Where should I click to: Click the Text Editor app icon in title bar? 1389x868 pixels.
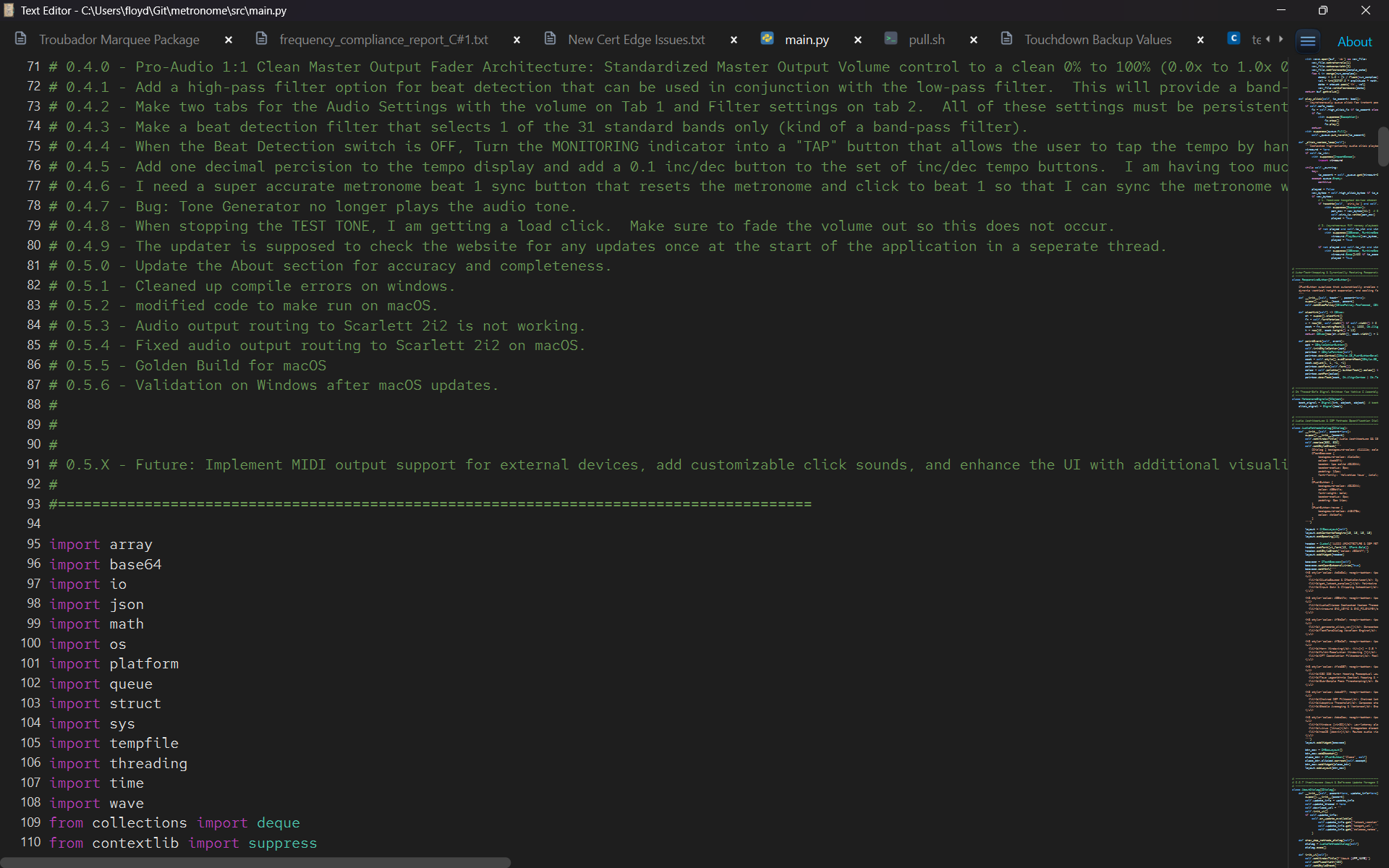(x=9, y=10)
